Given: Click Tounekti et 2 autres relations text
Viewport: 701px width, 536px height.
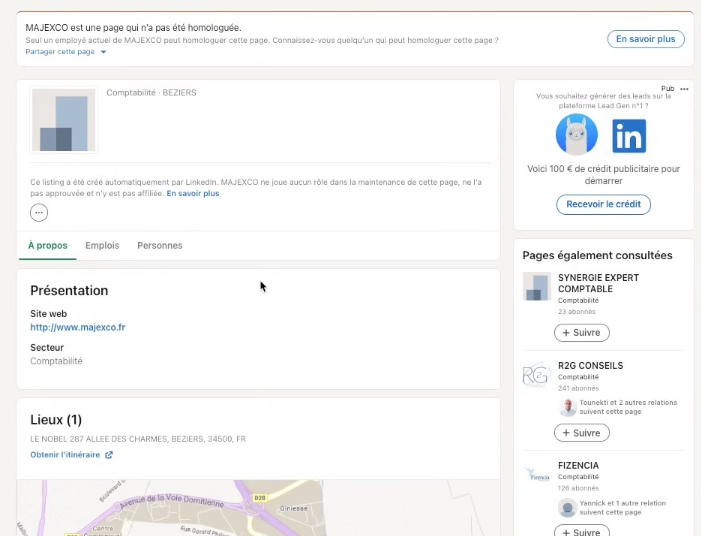Looking at the screenshot, I should point(628,407).
